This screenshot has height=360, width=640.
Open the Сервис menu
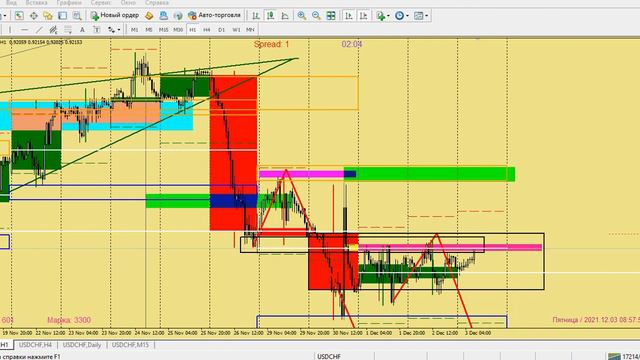pyautogui.click(x=101, y=3)
